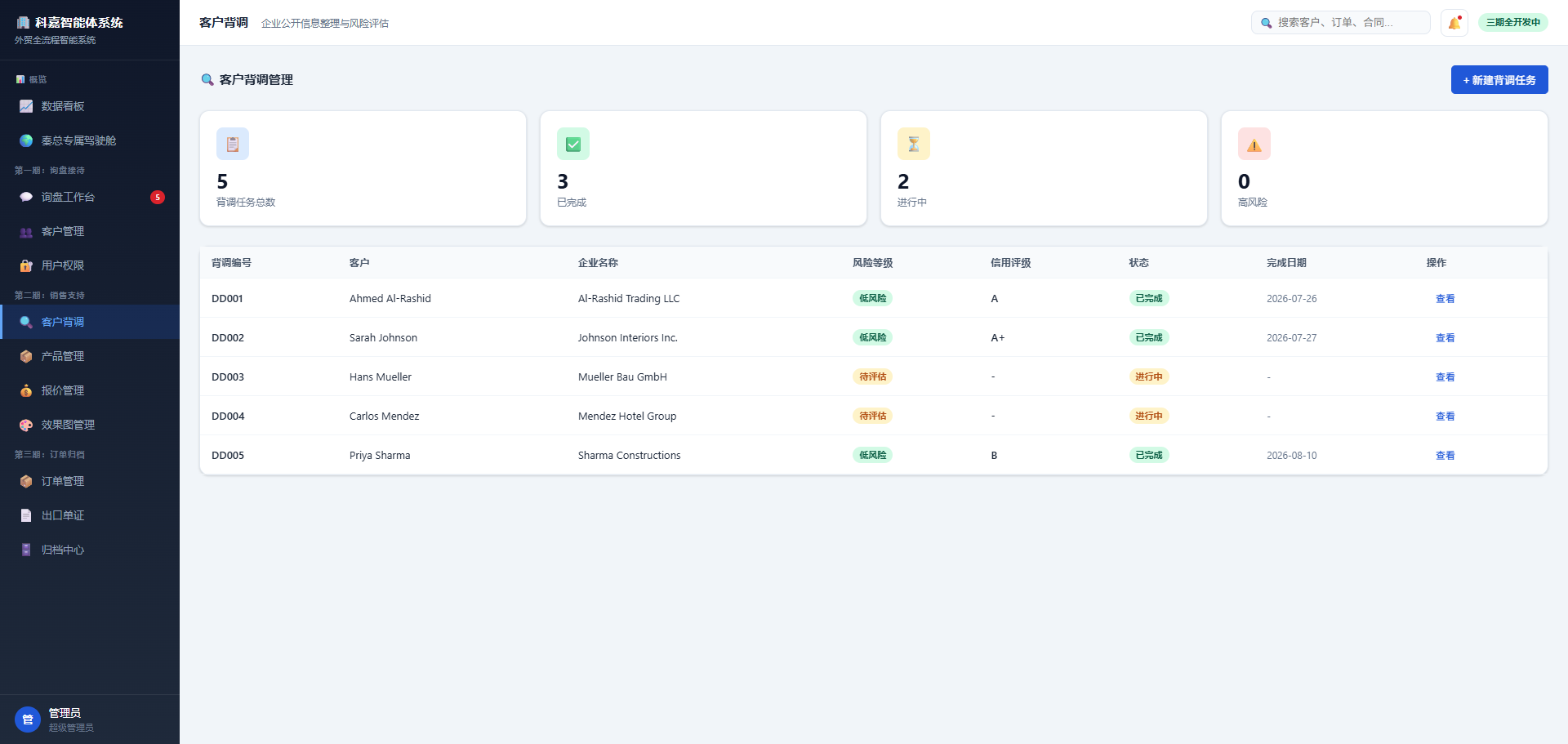This screenshot has height=744, width=1568.
Task: Open notifications via the bell icon
Action: click(1454, 23)
